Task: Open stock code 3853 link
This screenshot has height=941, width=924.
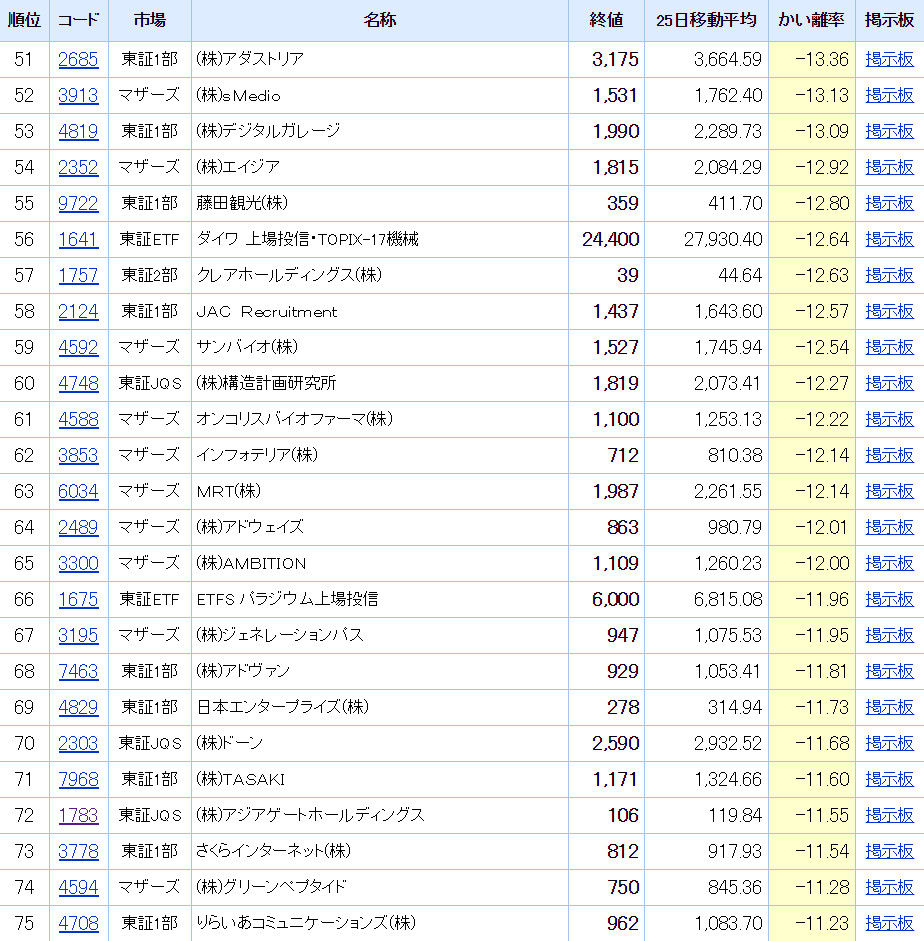Action: tap(78, 455)
